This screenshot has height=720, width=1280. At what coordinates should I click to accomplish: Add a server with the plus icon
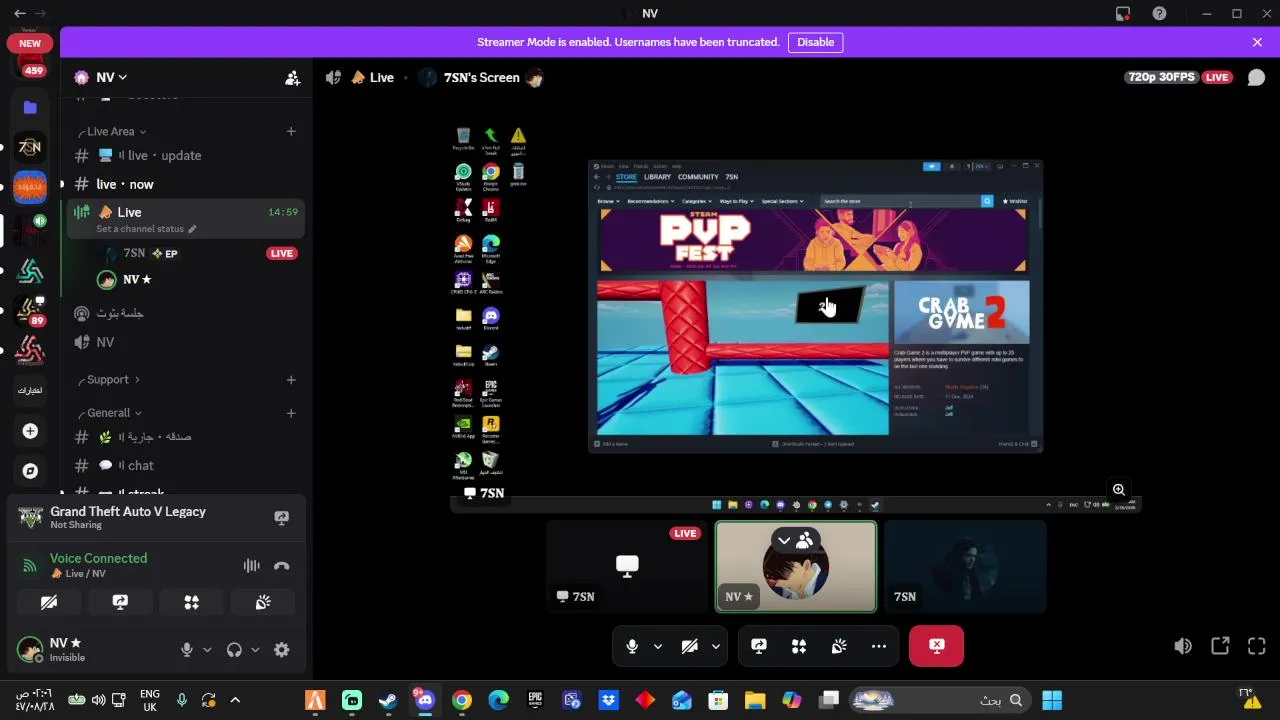point(30,431)
